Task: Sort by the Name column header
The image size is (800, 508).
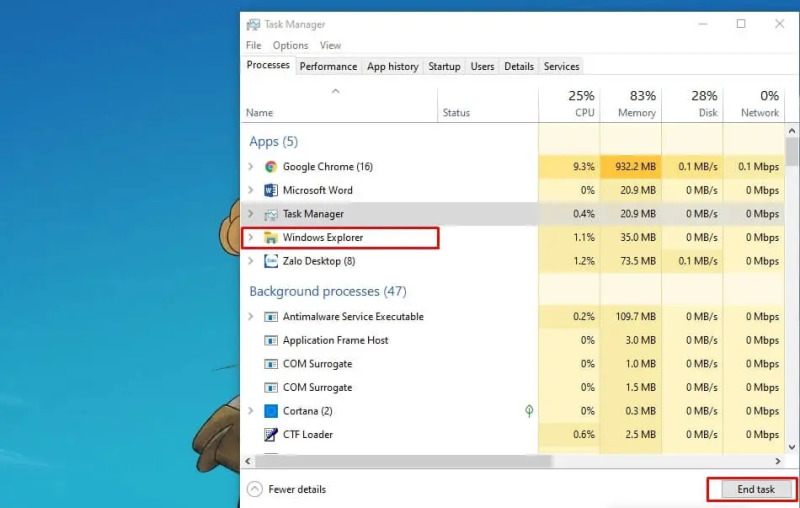Action: click(x=339, y=105)
